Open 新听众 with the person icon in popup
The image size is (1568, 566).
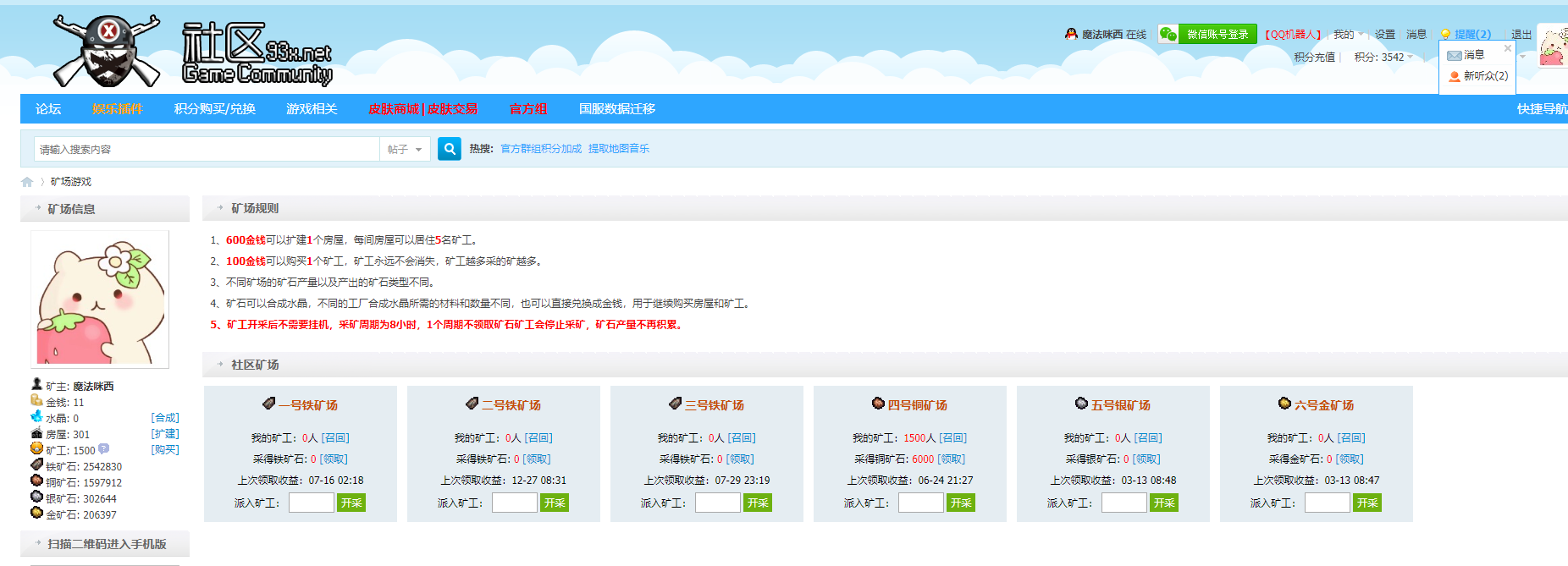point(1478,76)
